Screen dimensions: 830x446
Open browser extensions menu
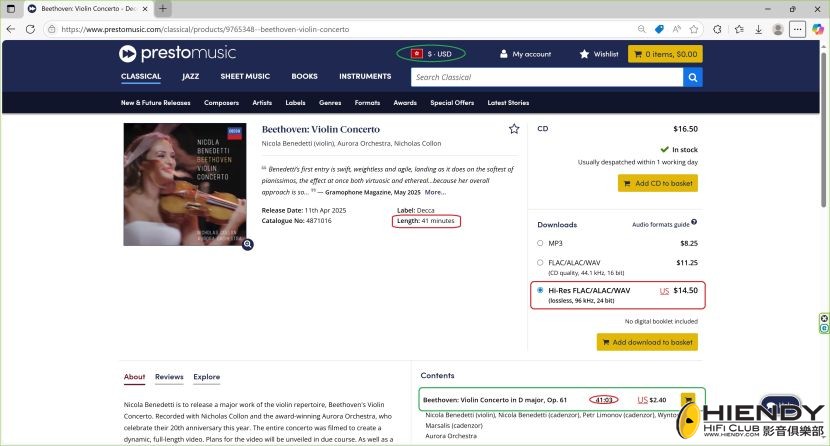tap(717, 29)
